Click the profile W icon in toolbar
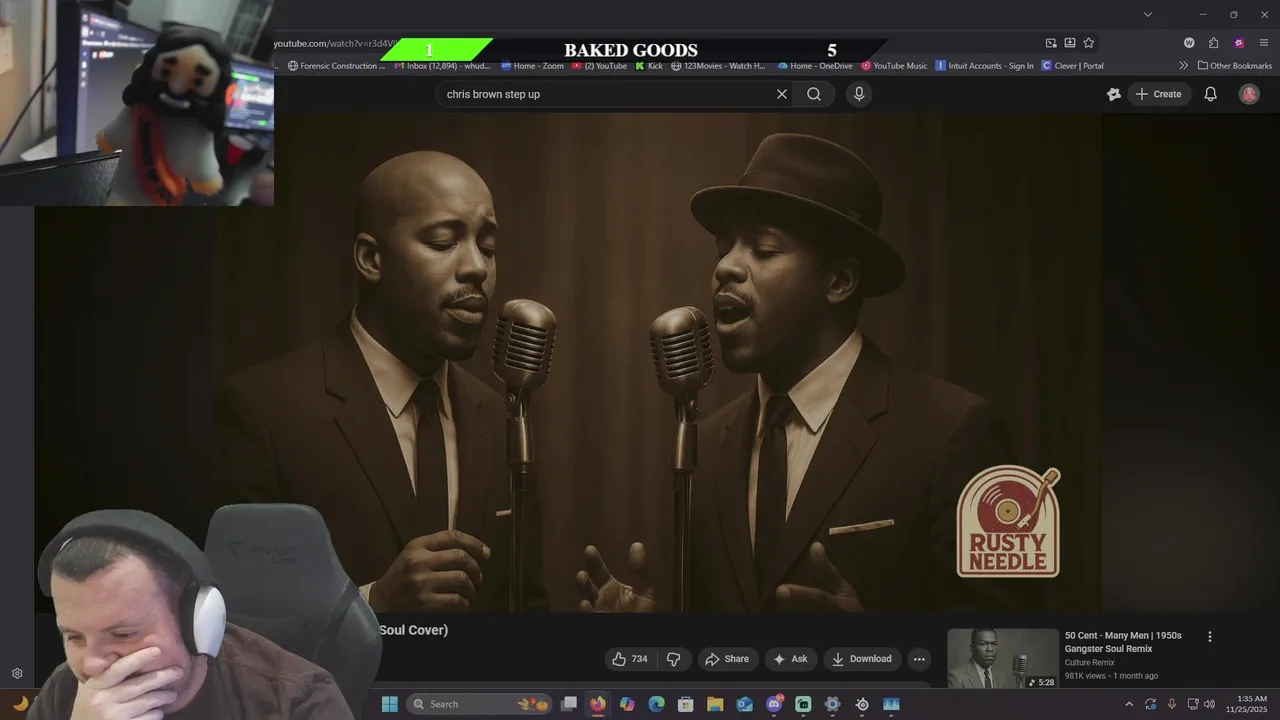 (x=1189, y=43)
